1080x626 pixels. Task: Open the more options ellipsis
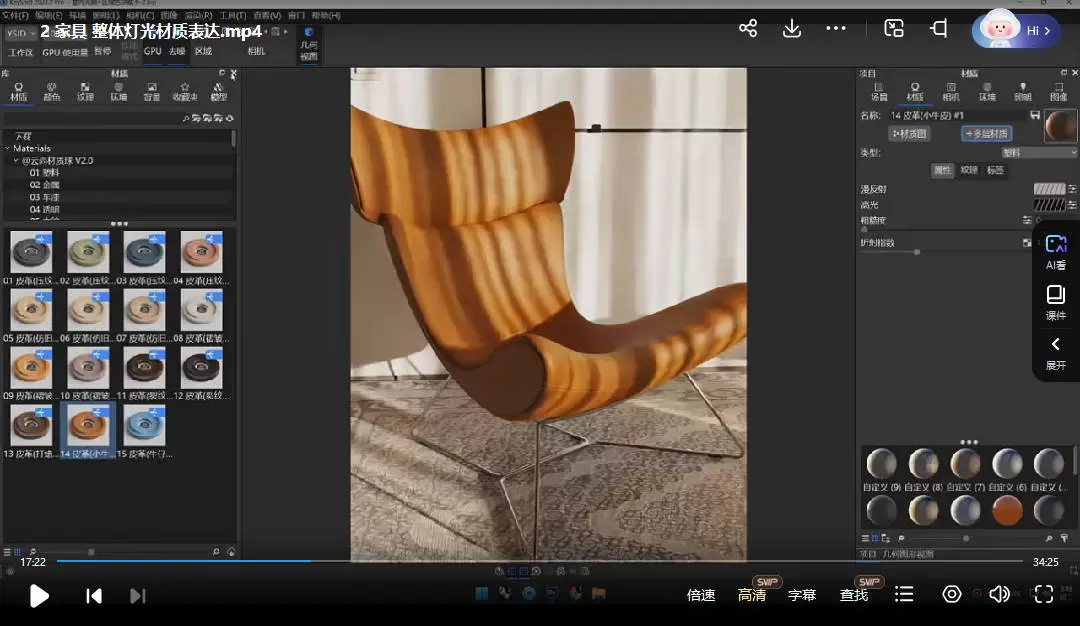pos(835,28)
